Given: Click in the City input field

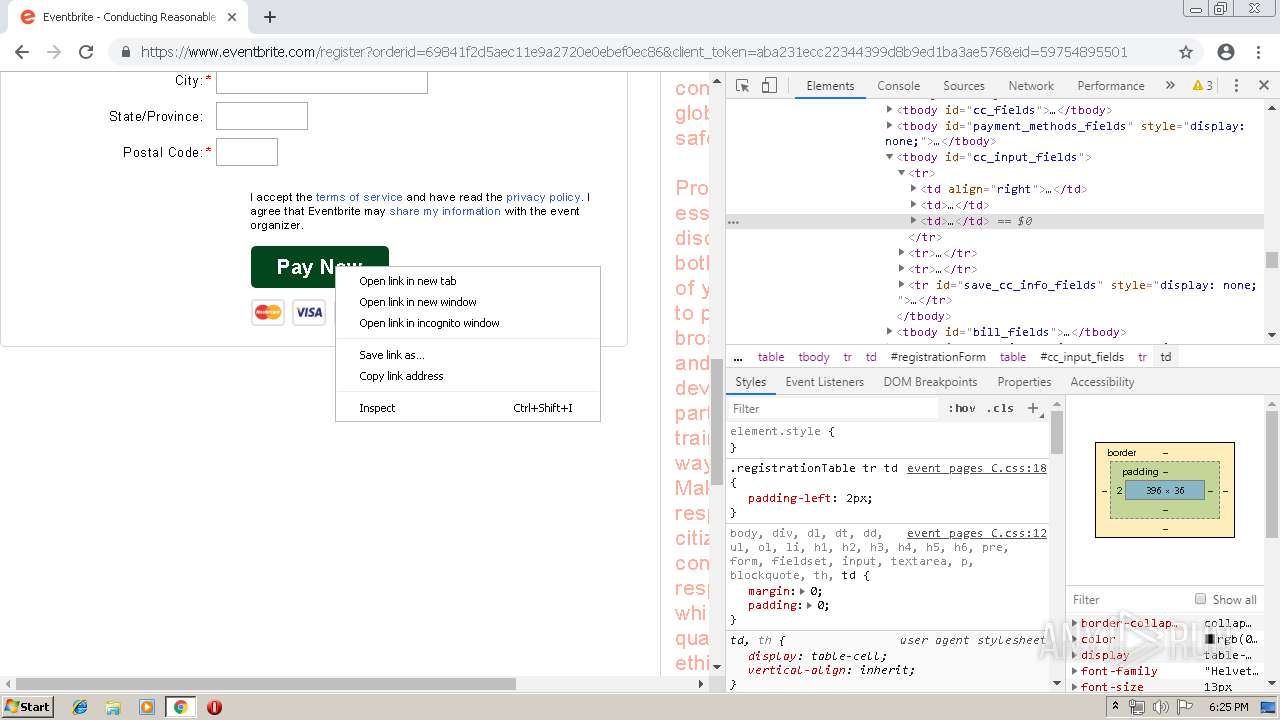Looking at the screenshot, I should click(322, 81).
